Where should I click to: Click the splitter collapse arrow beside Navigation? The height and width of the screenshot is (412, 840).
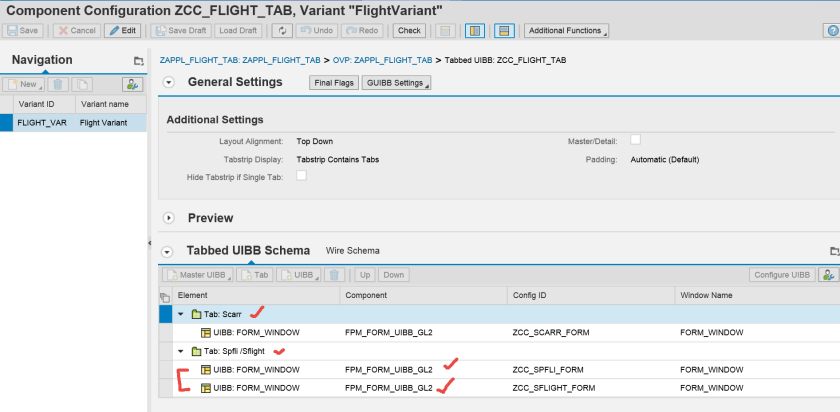point(149,243)
